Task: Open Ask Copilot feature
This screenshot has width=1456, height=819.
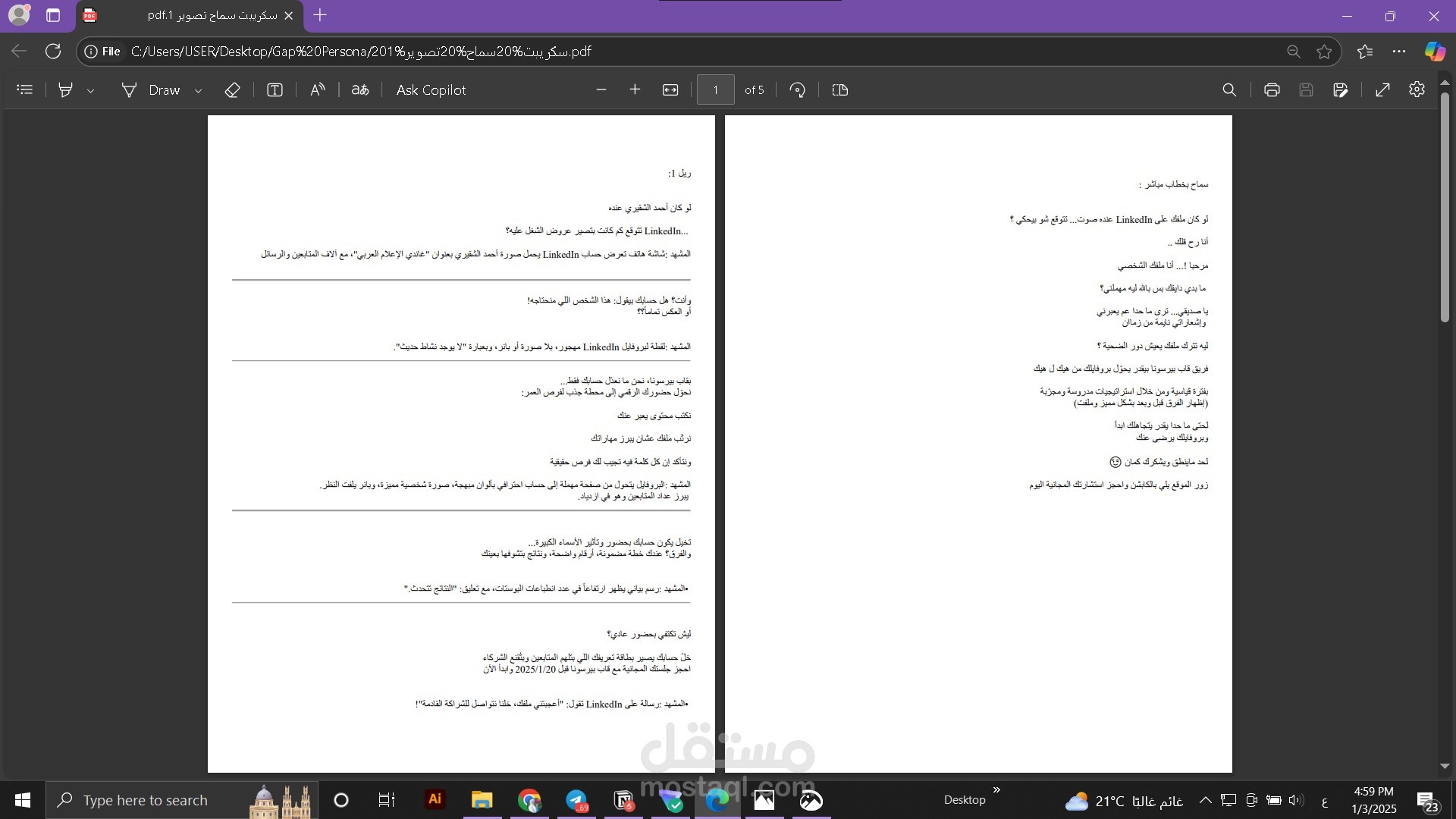Action: click(434, 90)
